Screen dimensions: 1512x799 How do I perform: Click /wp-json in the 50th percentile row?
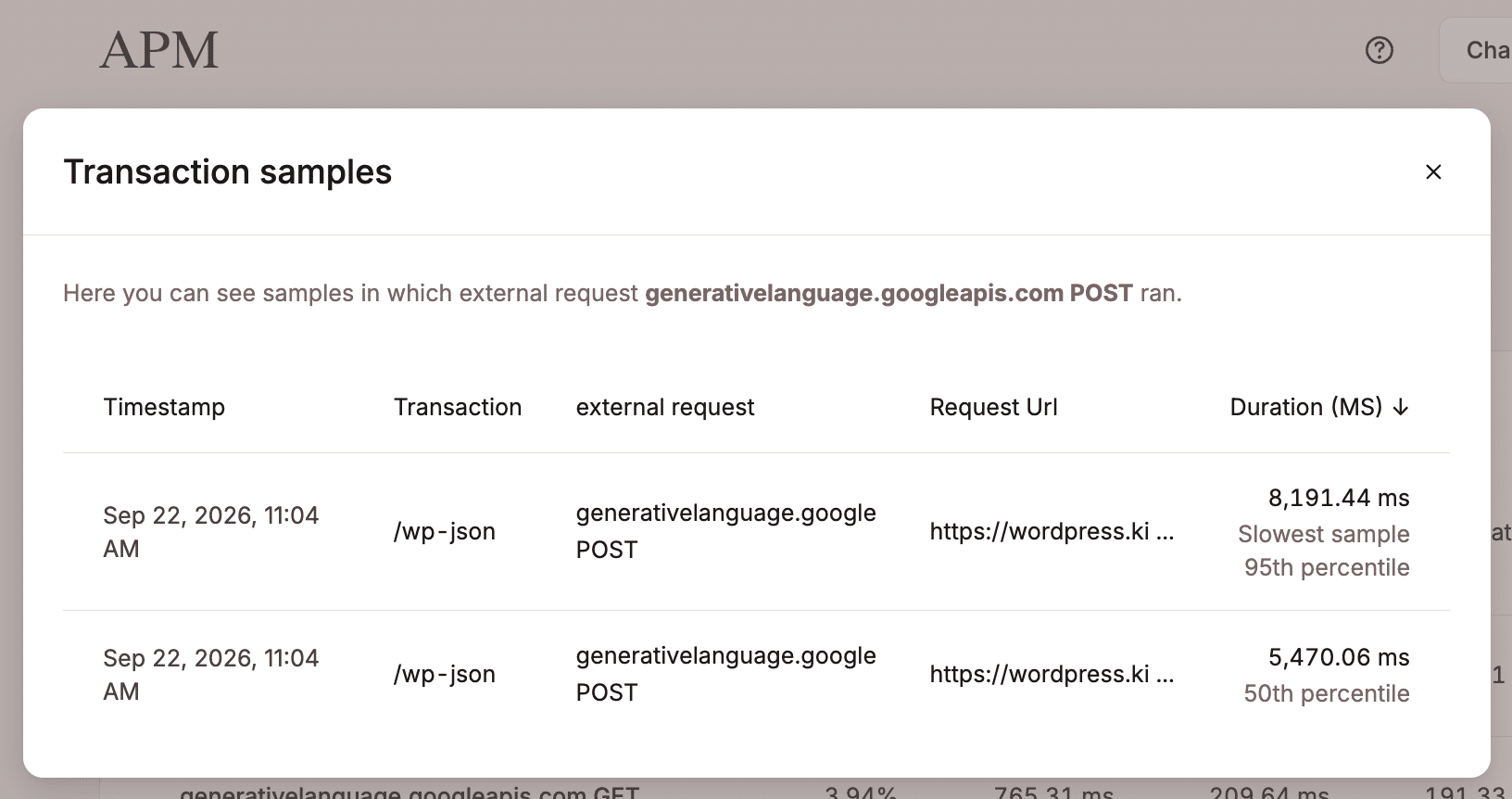[445, 674]
